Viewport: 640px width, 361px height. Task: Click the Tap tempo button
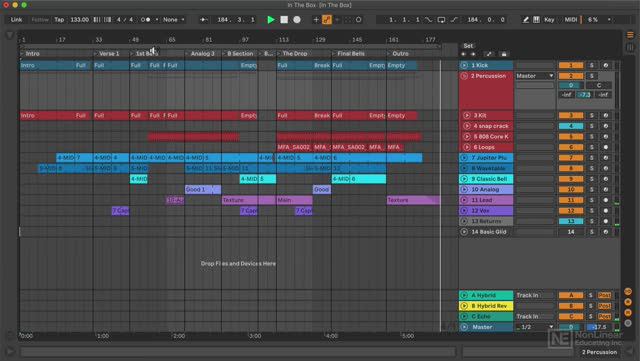pos(59,20)
